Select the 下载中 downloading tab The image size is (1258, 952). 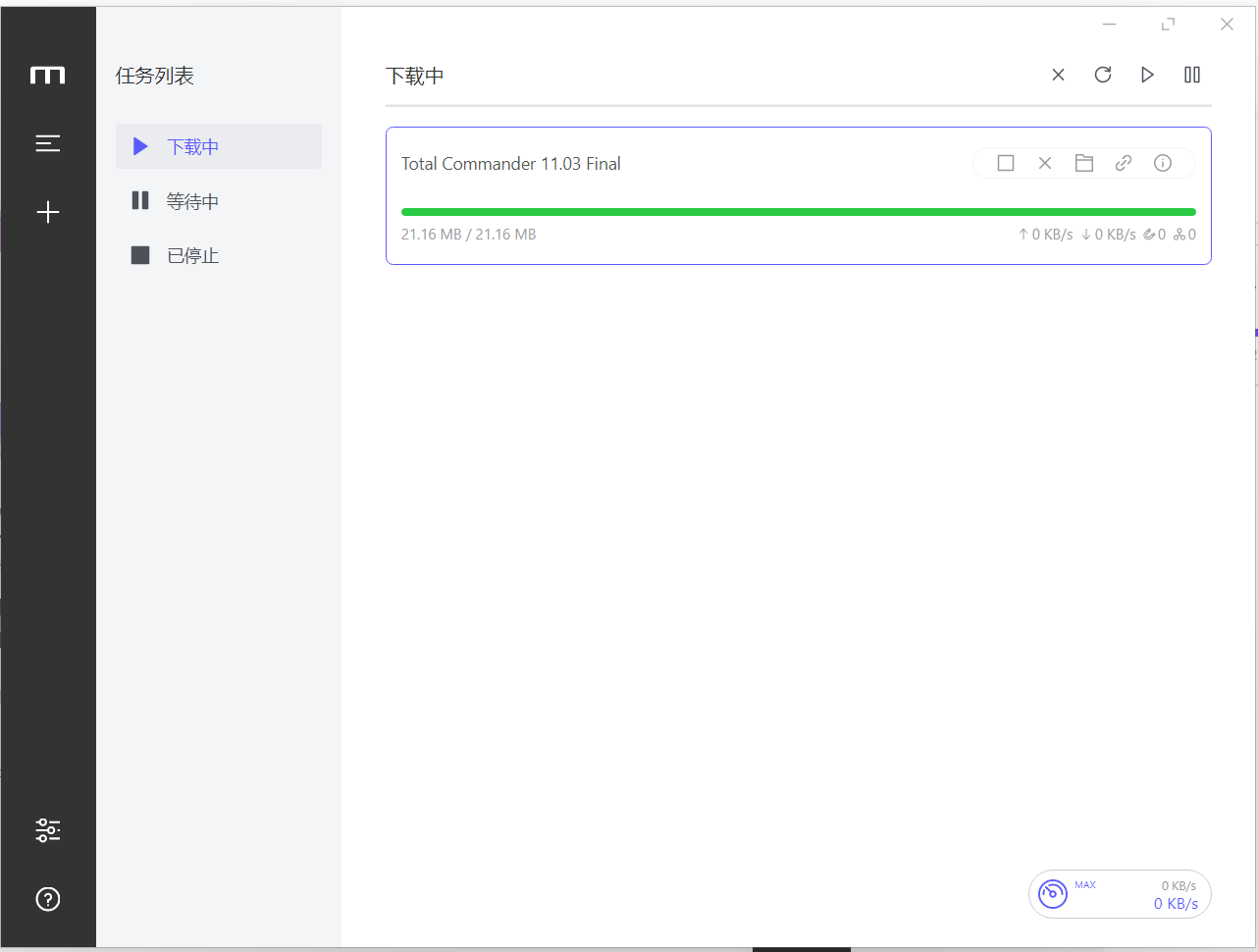219,146
